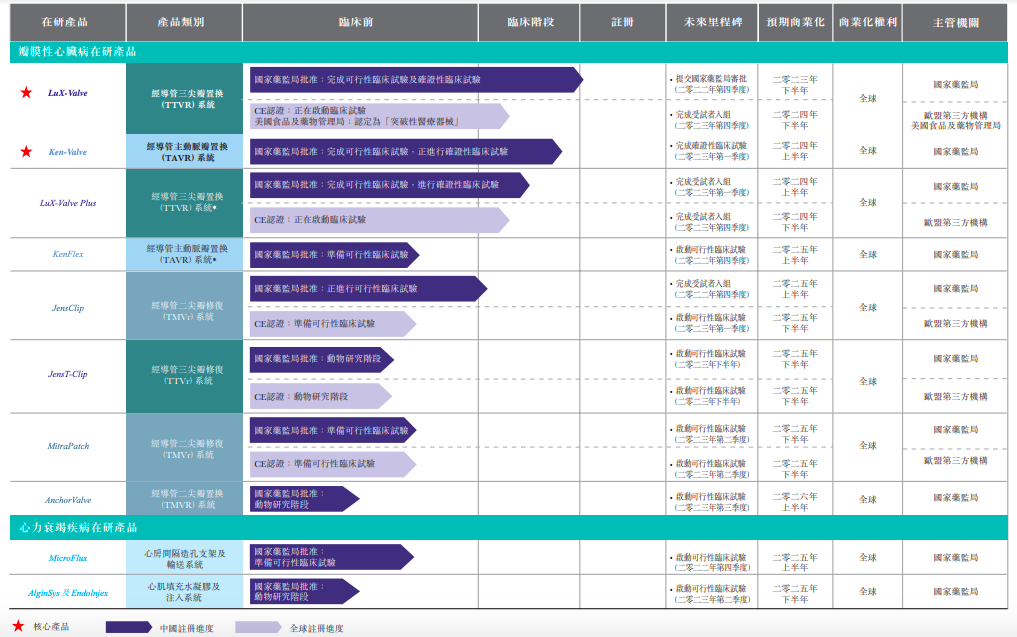Click the dark purple legend arrow for 中國註冊進度
Viewport: 1017px width, 637px height.
point(128,627)
